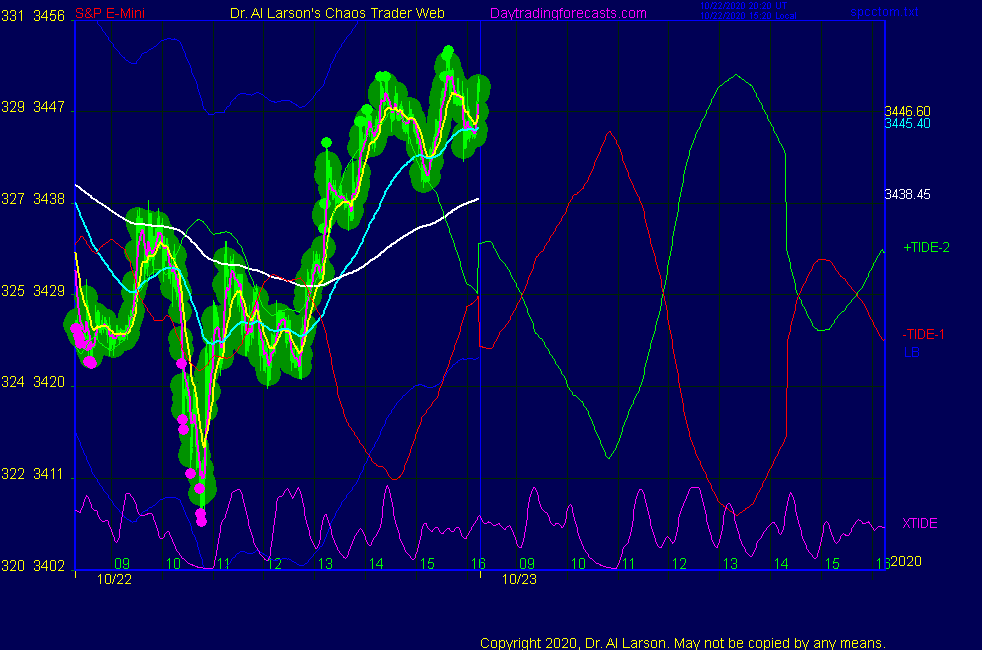Click the 14 hour label of 10/23
The height and width of the screenshot is (650, 982).
(x=781, y=564)
